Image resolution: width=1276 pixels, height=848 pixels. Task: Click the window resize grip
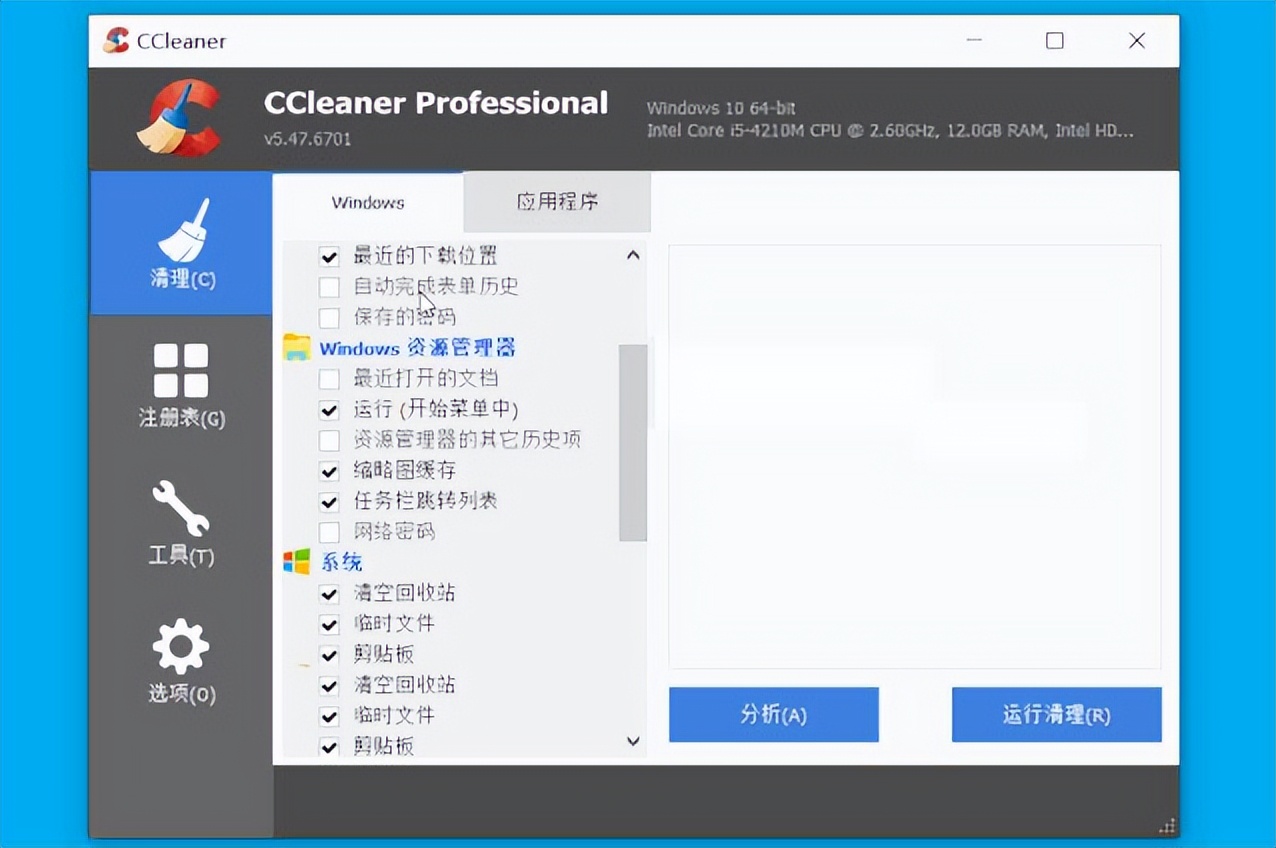1166,827
